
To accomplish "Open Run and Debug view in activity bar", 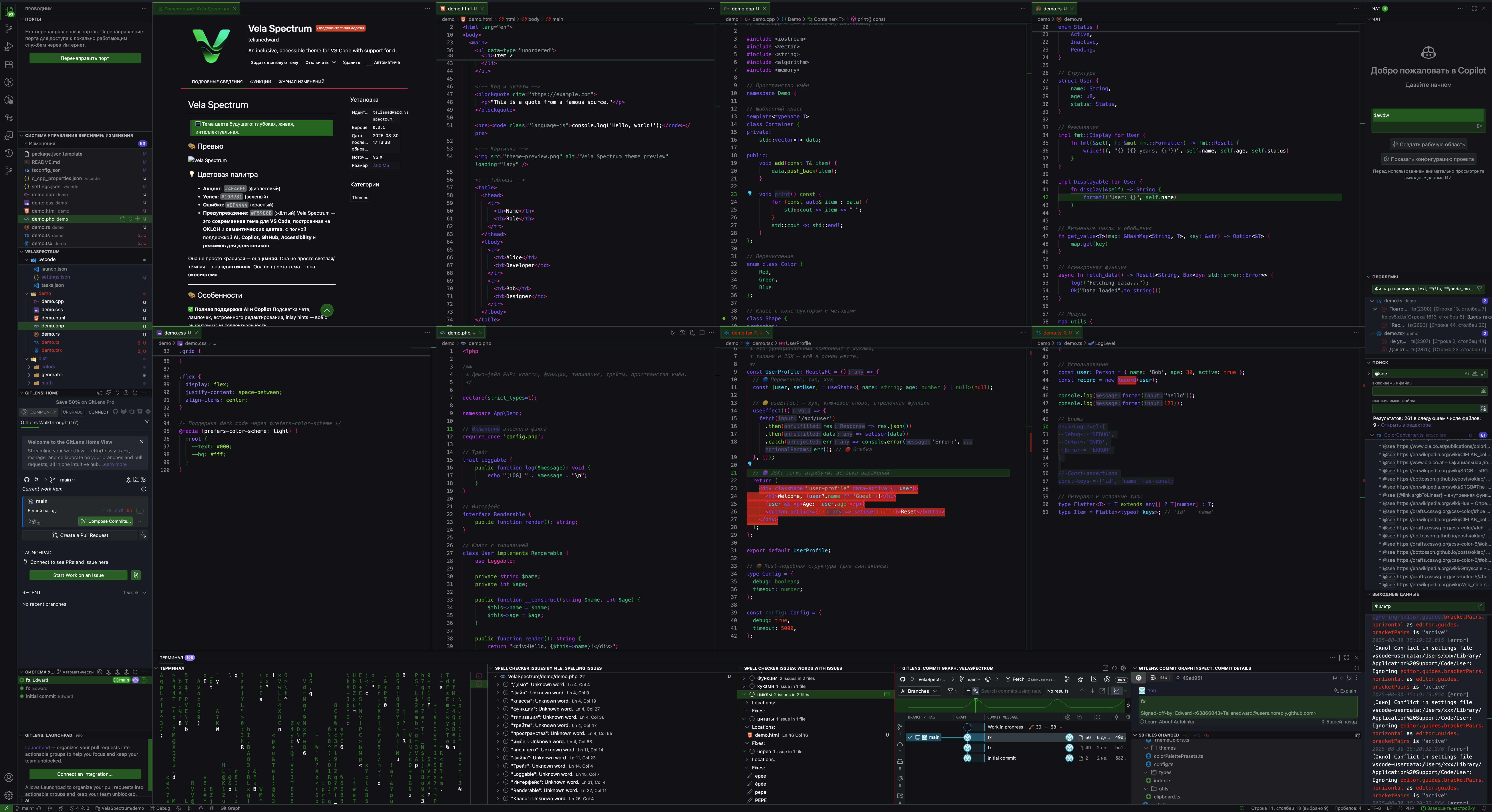I will pos(9,46).
